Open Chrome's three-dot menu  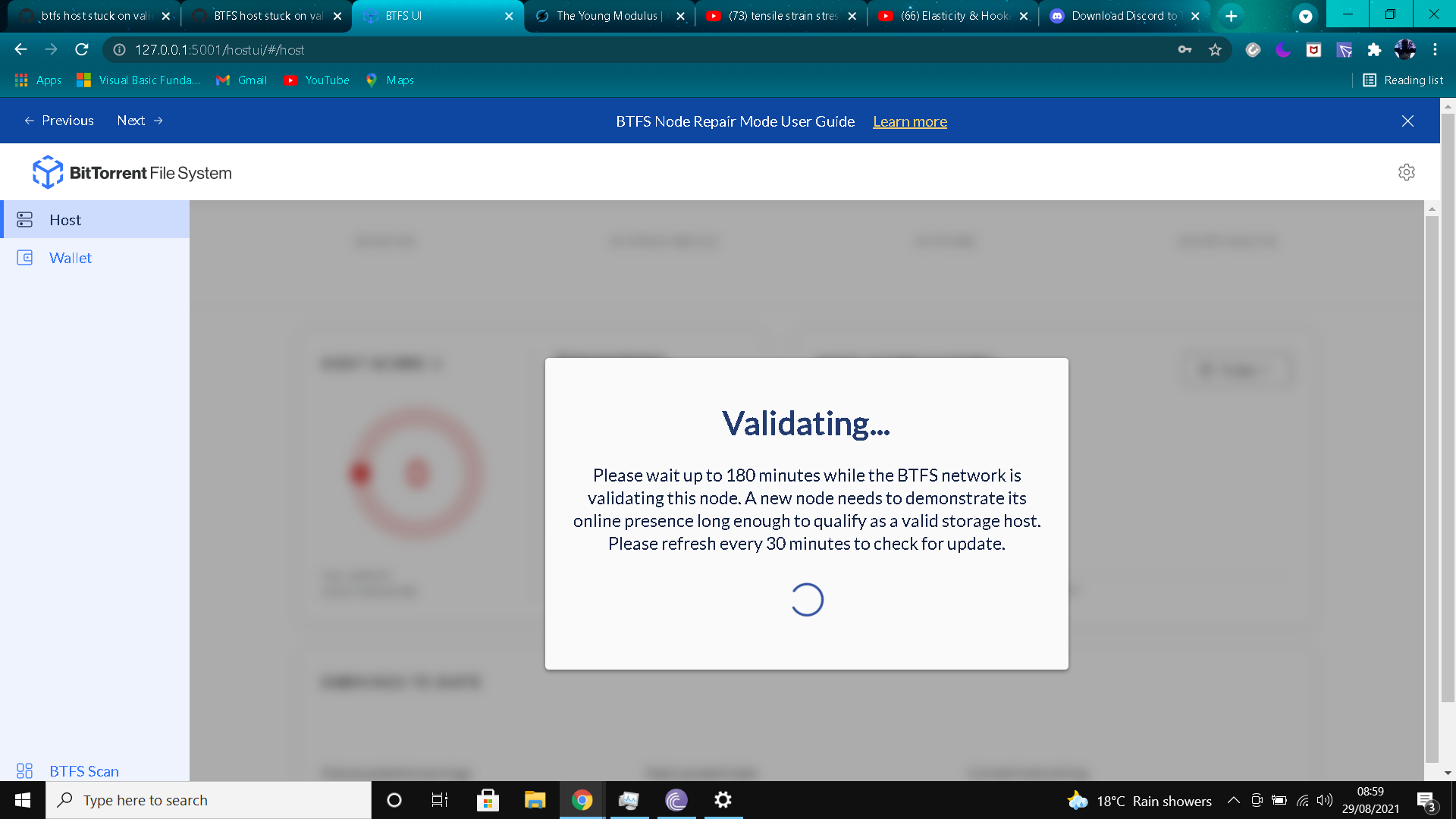pyautogui.click(x=1435, y=49)
